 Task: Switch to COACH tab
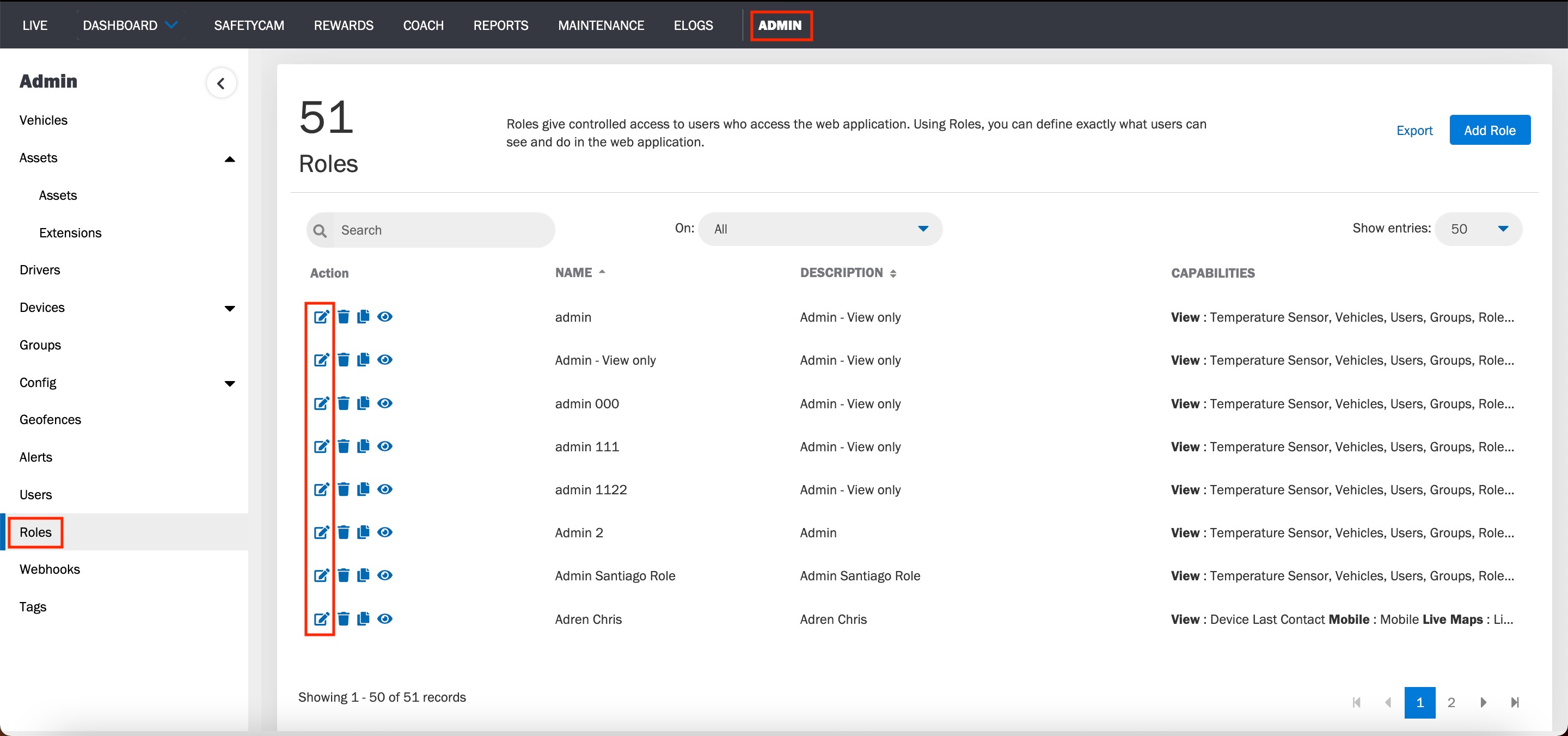(x=423, y=25)
